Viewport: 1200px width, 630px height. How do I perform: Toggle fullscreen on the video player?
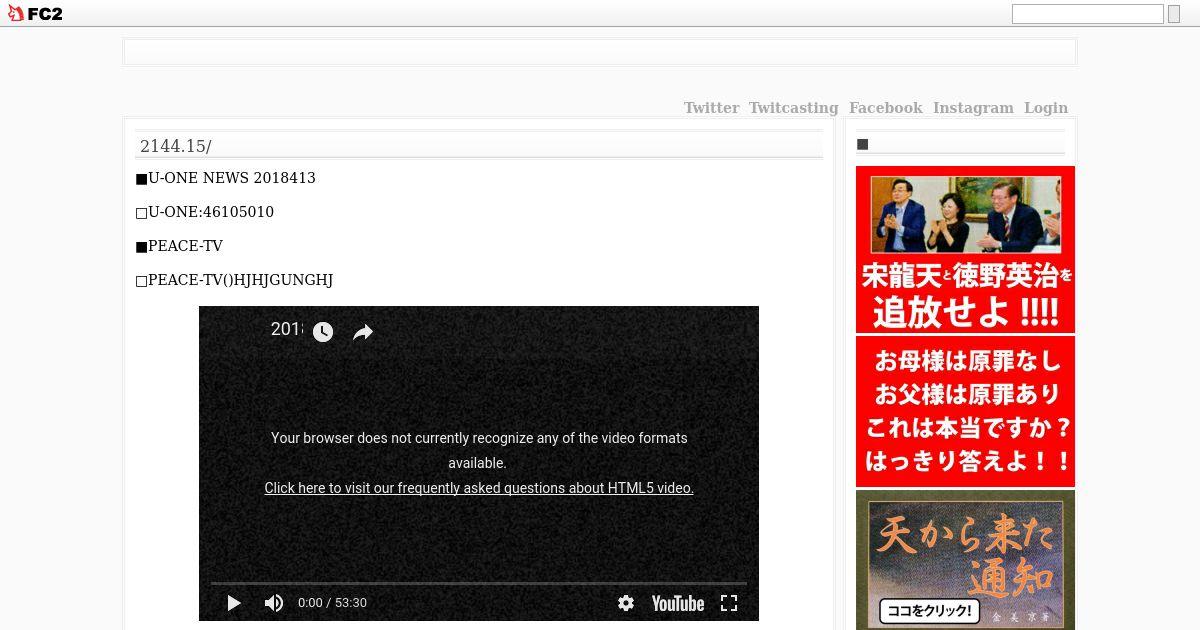tap(729, 603)
